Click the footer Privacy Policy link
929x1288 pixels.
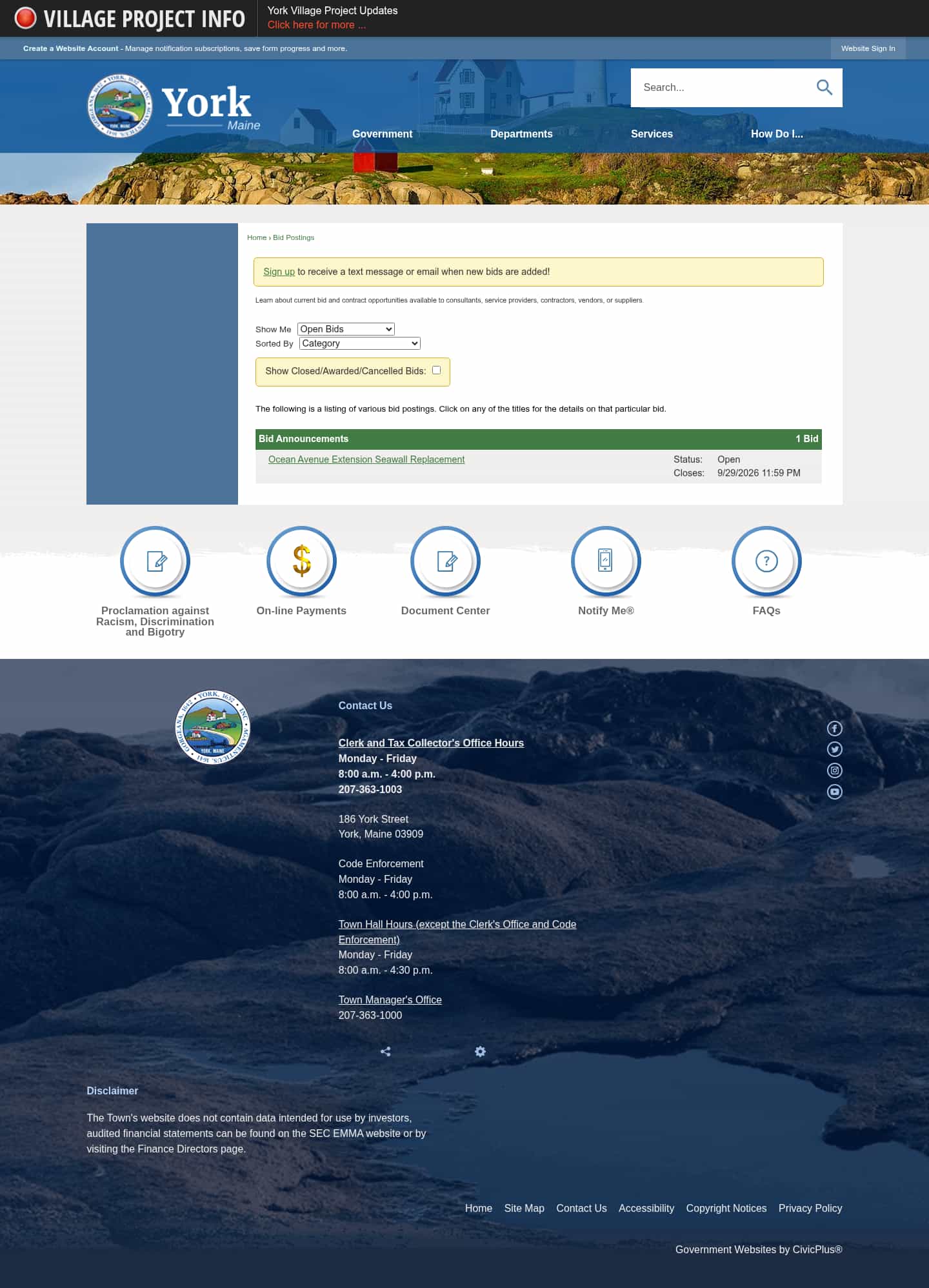810,1208
